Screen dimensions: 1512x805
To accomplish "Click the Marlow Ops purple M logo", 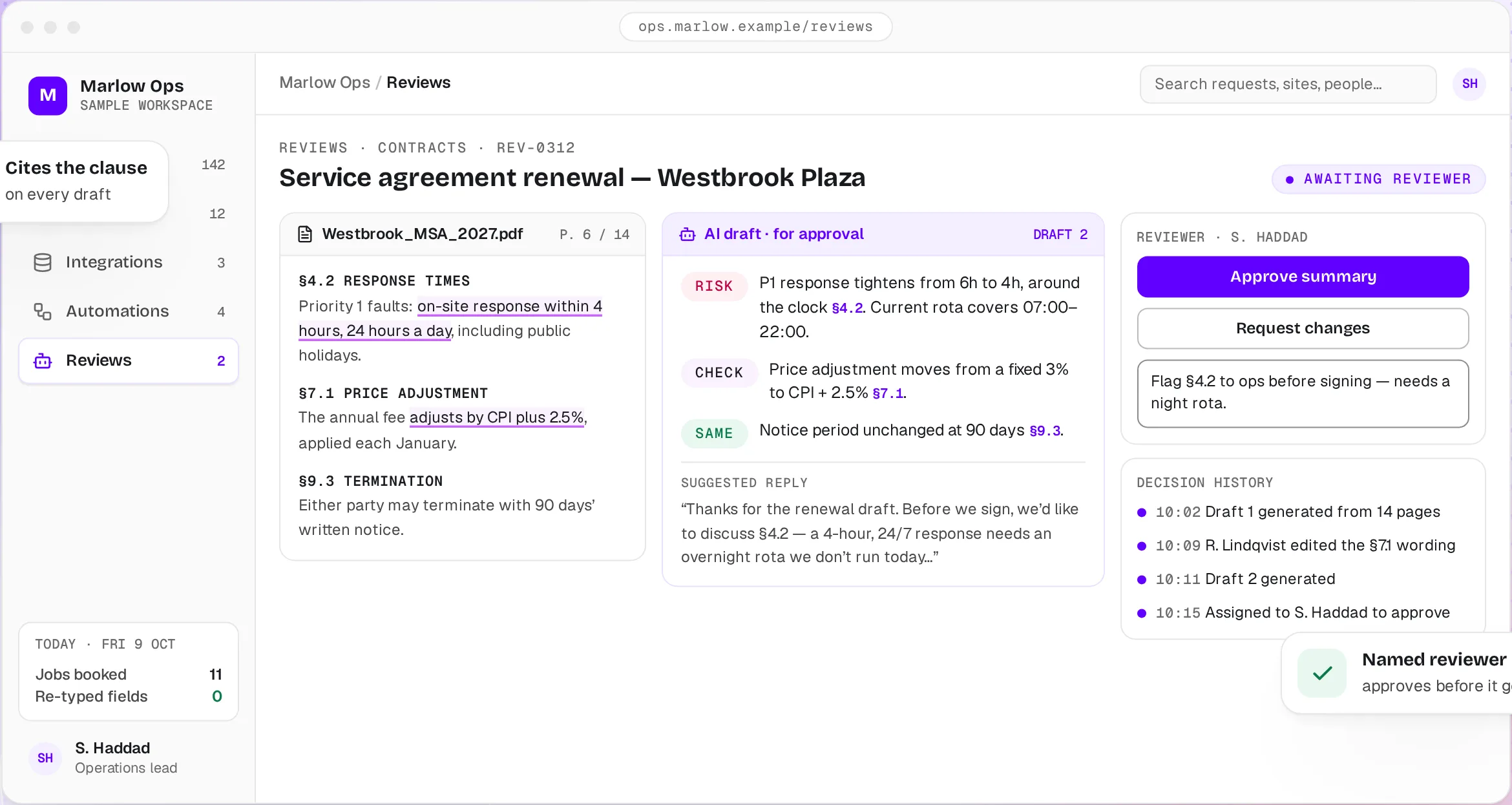I will (48, 96).
